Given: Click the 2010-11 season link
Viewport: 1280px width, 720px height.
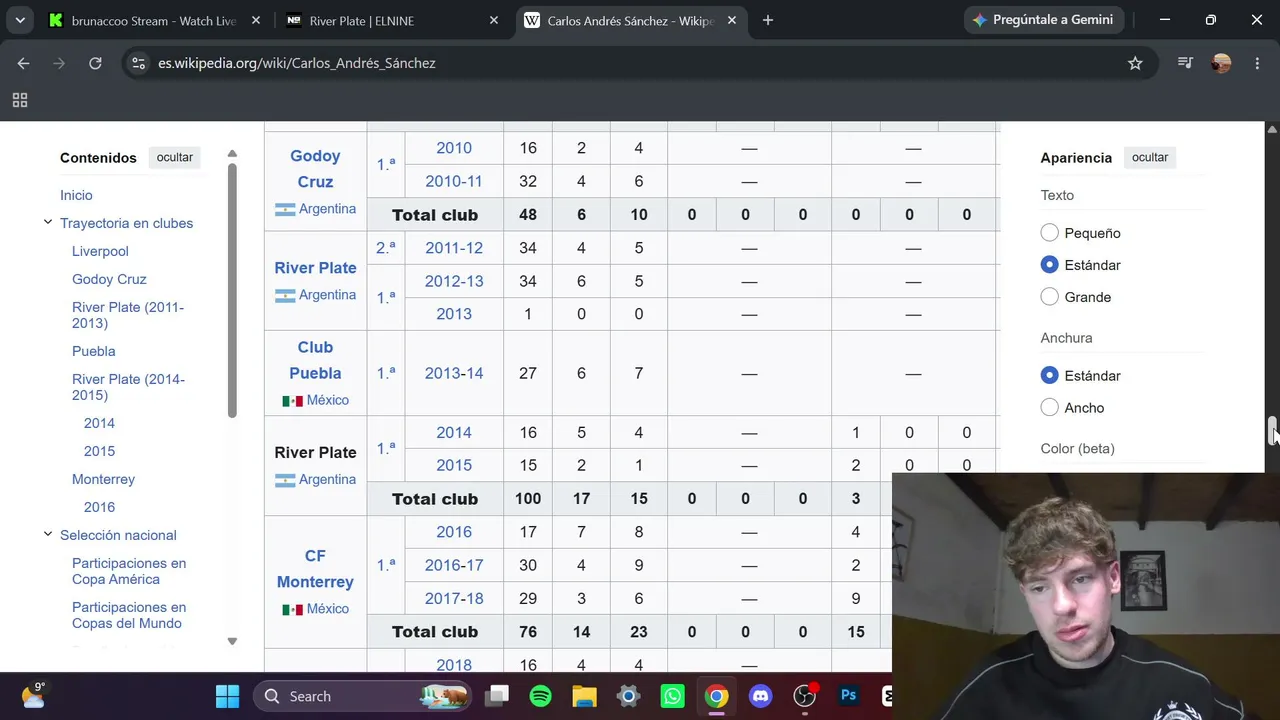Looking at the screenshot, I should (x=454, y=181).
